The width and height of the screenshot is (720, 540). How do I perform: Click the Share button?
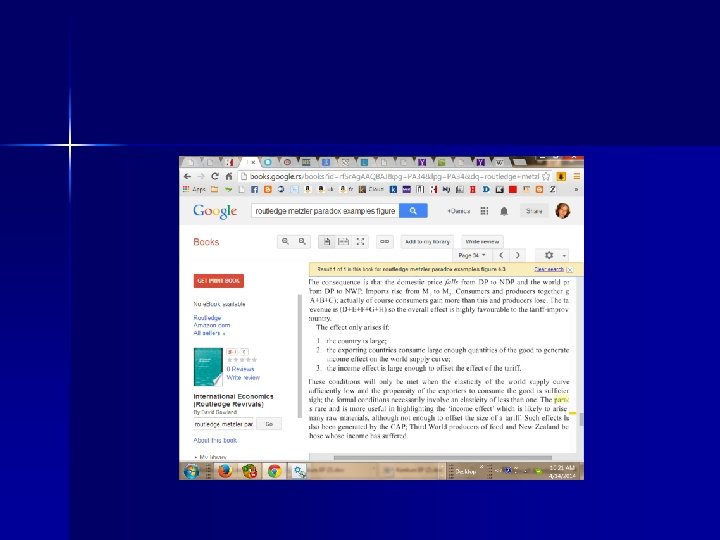pyautogui.click(x=534, y=211)
